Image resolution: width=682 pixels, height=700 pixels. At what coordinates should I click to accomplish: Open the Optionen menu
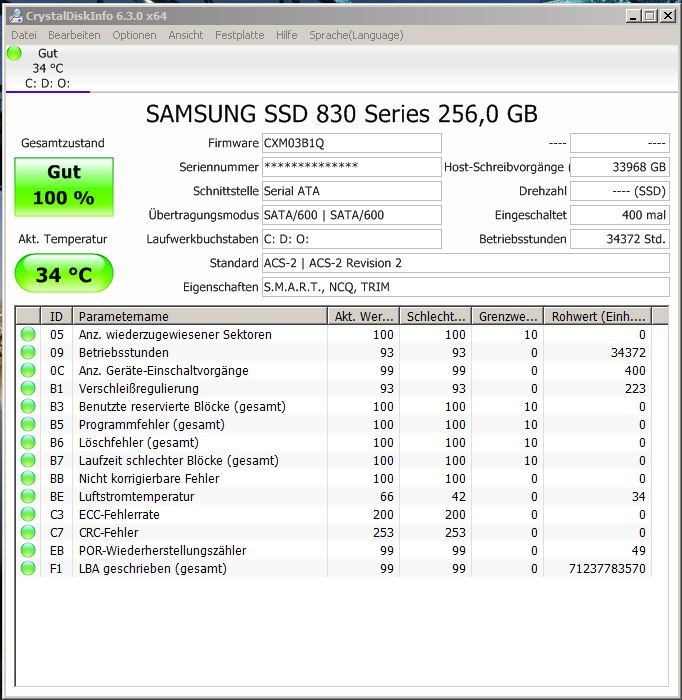pos(134,35)
